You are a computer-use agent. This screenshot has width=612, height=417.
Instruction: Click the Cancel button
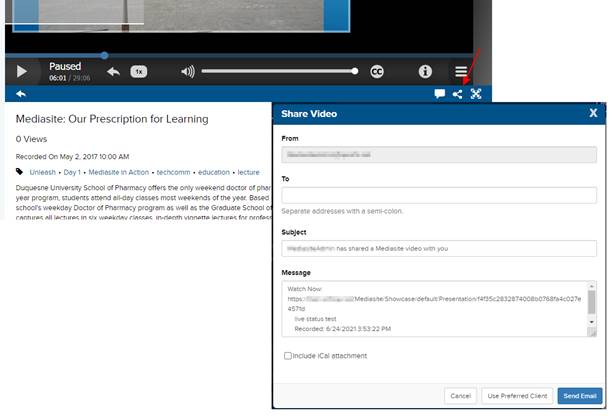click(461, 396)
